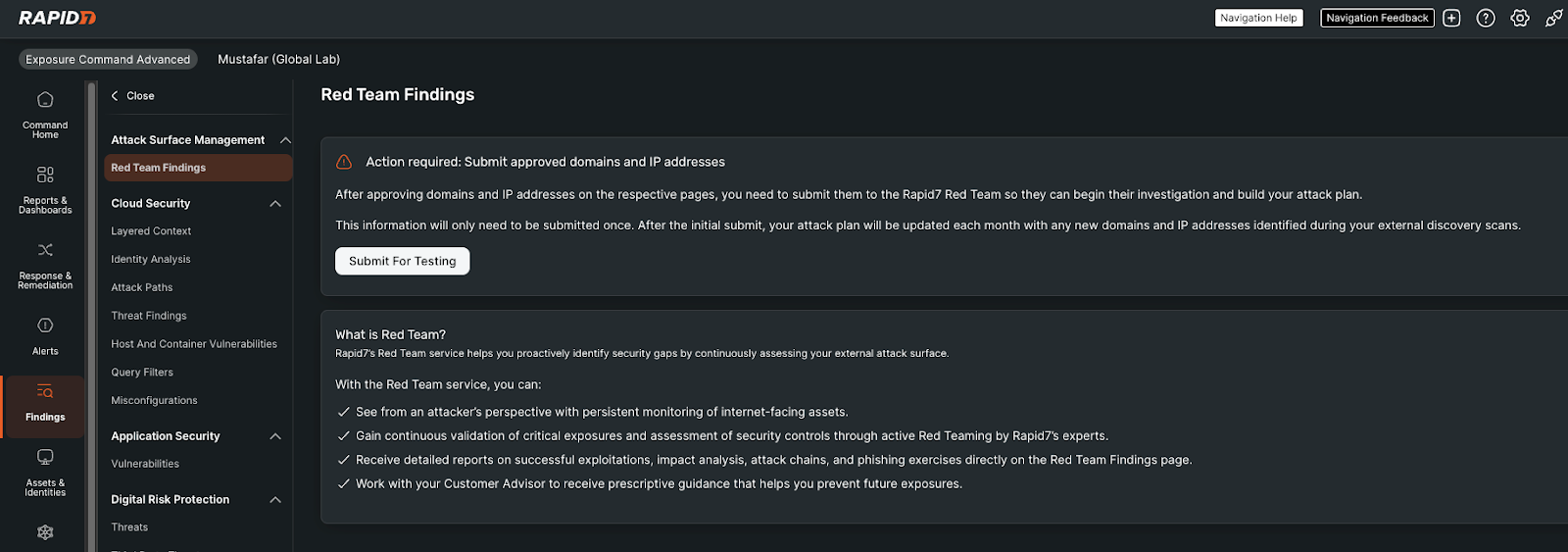Click the Navigation Feedback button
Image resolution: width=1568 pixels, height=552 pixels.
point(1377,18)
